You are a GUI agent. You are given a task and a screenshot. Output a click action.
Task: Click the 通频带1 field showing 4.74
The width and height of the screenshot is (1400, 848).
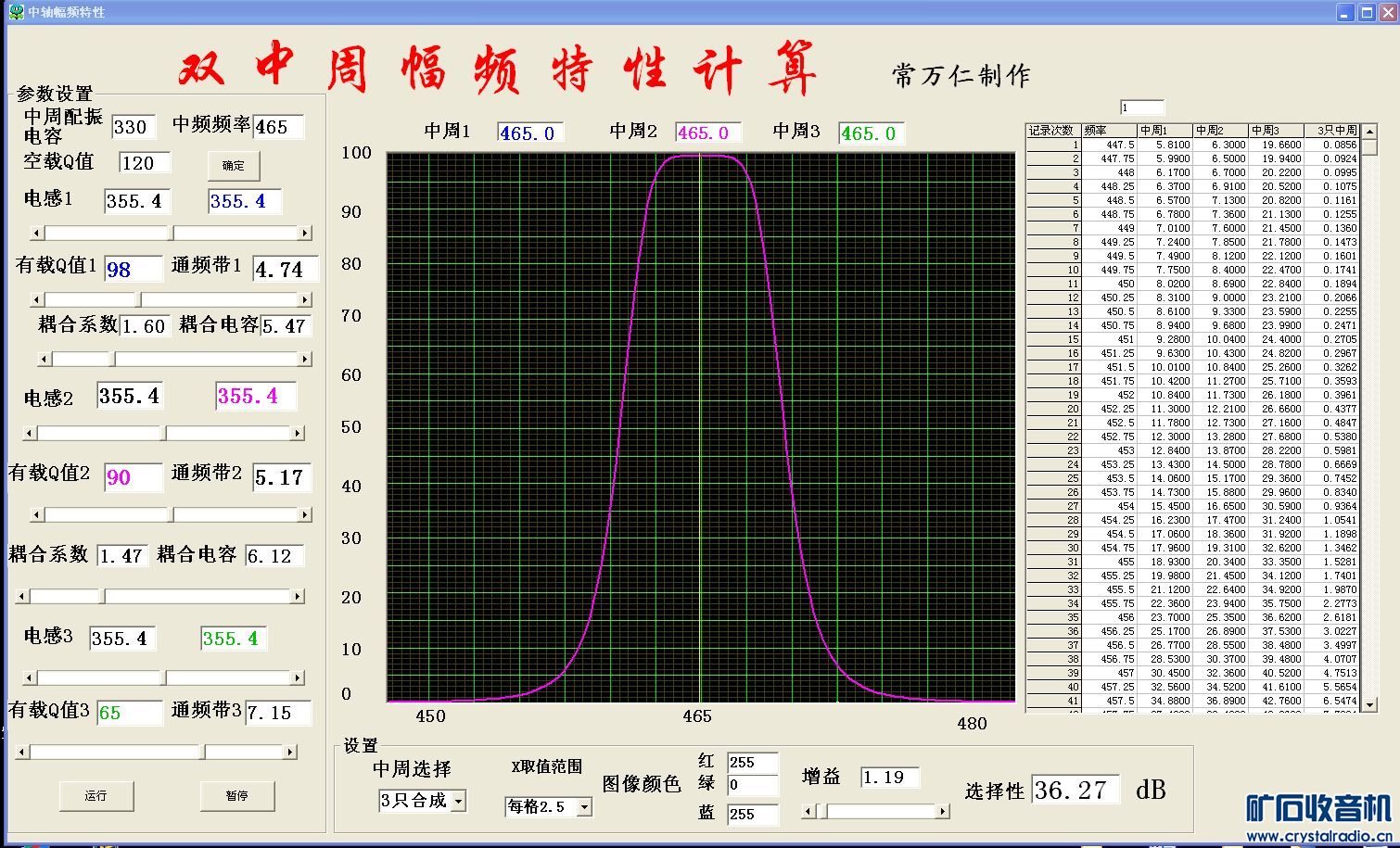[286, 270]
